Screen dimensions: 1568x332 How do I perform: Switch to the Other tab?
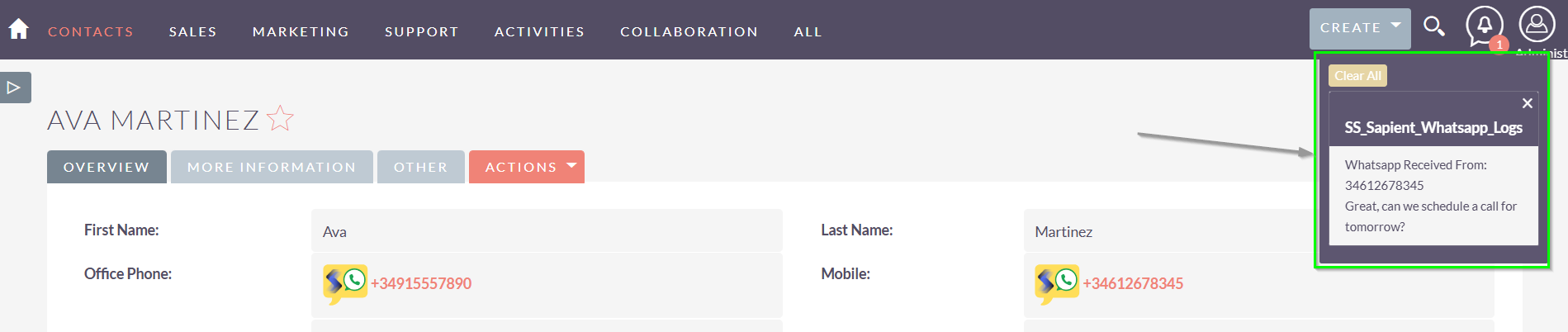420,167
